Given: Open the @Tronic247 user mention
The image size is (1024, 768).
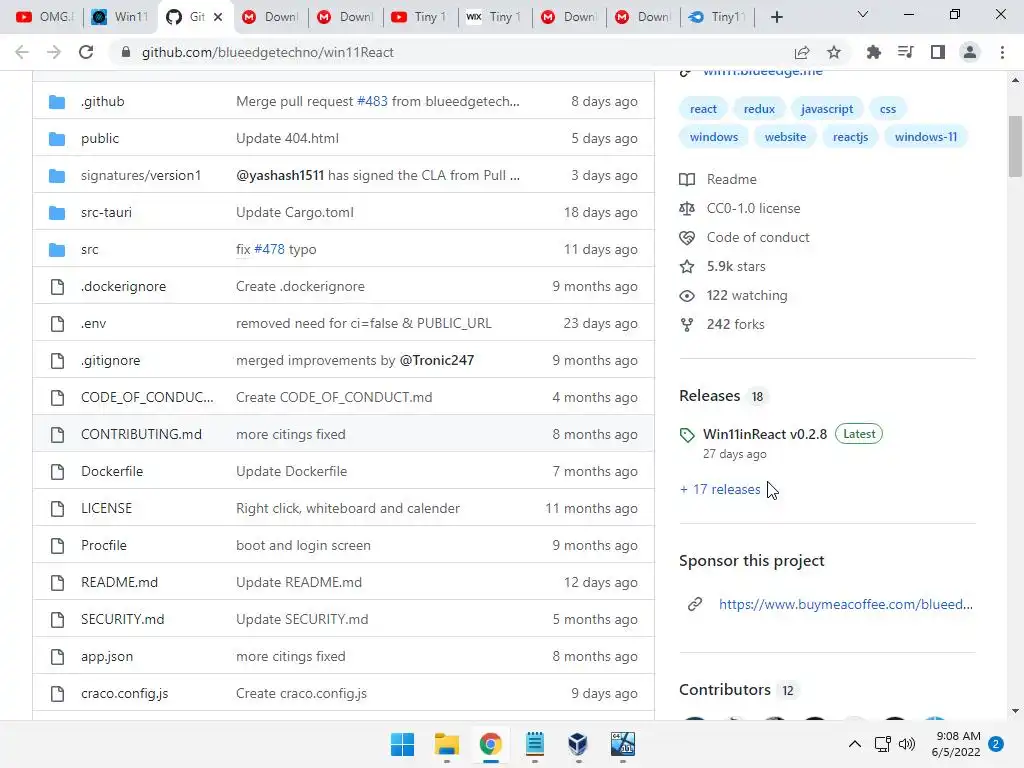Looking at the screenshot, I should coord(437,360).
